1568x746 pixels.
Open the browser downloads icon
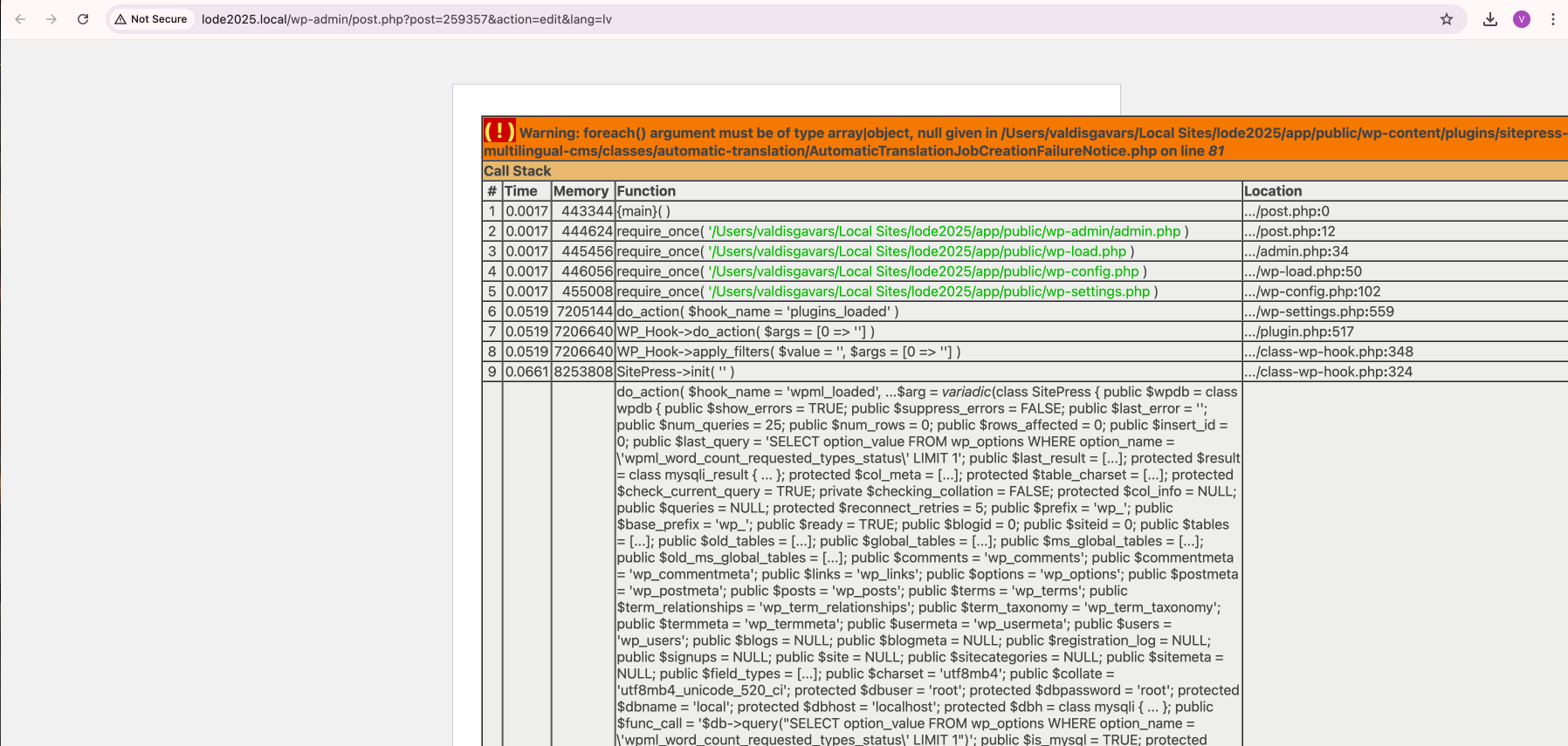point(1490,19)
